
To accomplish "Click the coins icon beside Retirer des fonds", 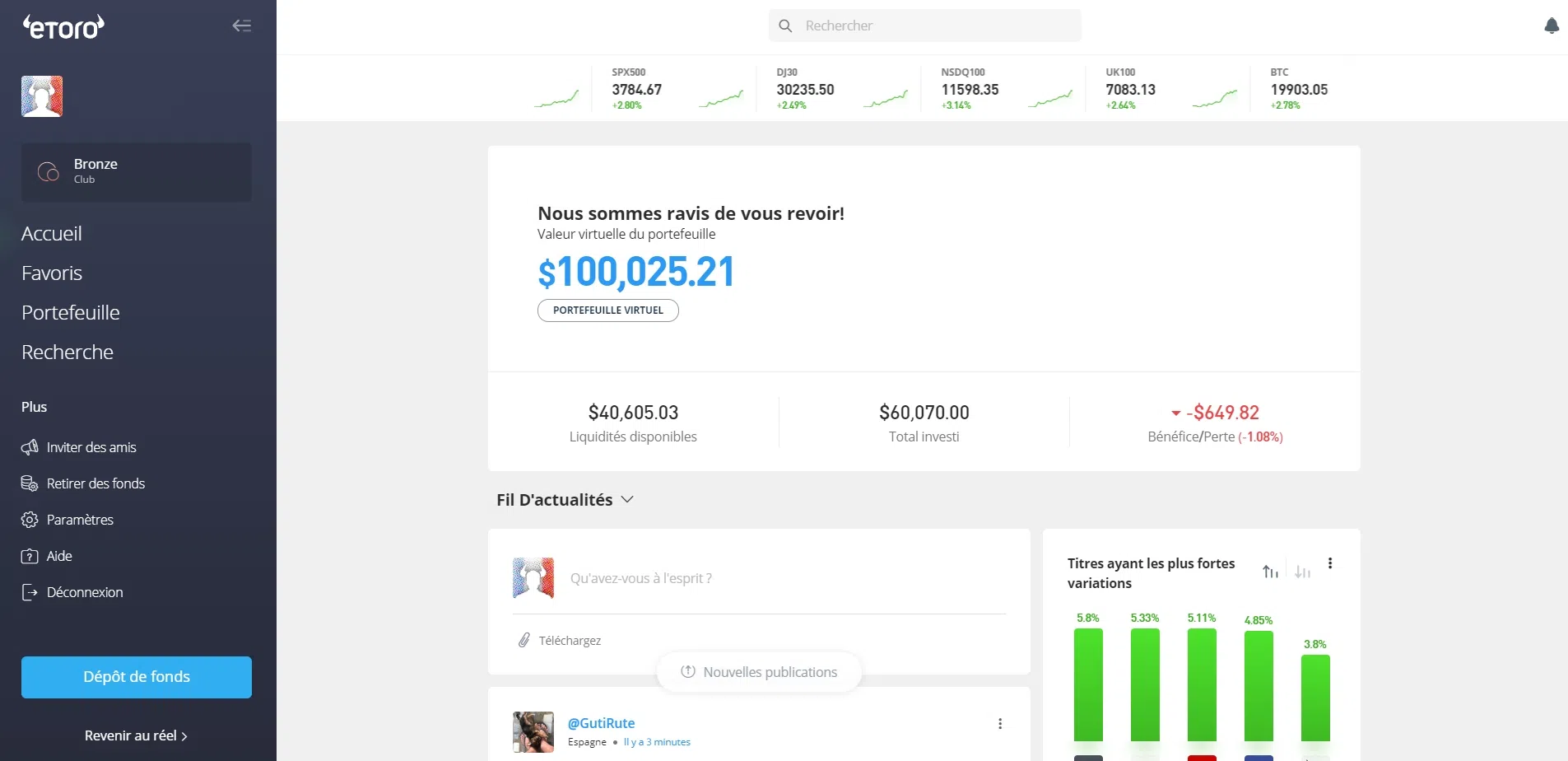I will tap(30, 483).
